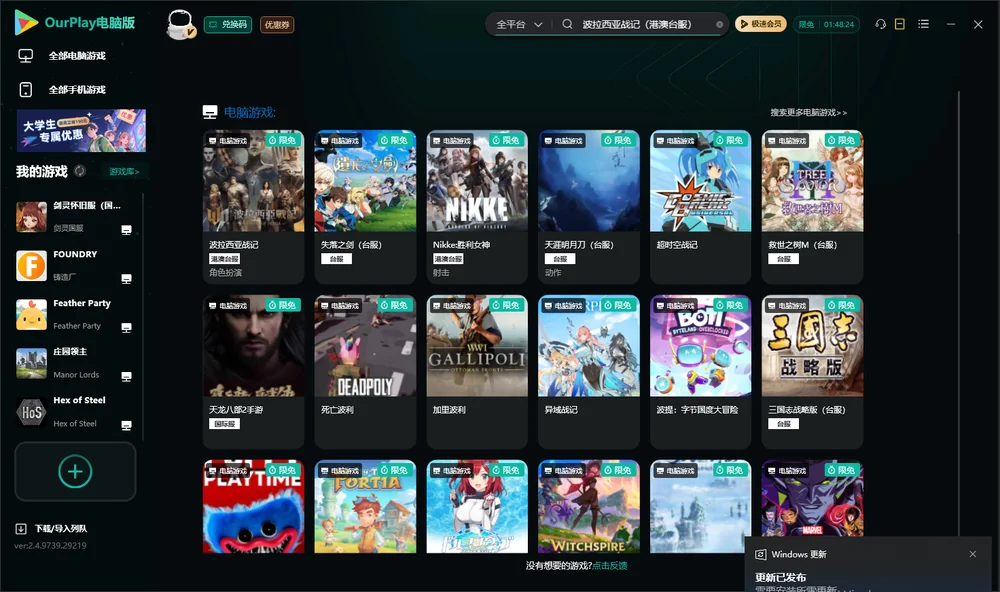The image size is (1000, 592).
Task: Click the PC icon on the Manor Lords row
Action: [126, 376]
